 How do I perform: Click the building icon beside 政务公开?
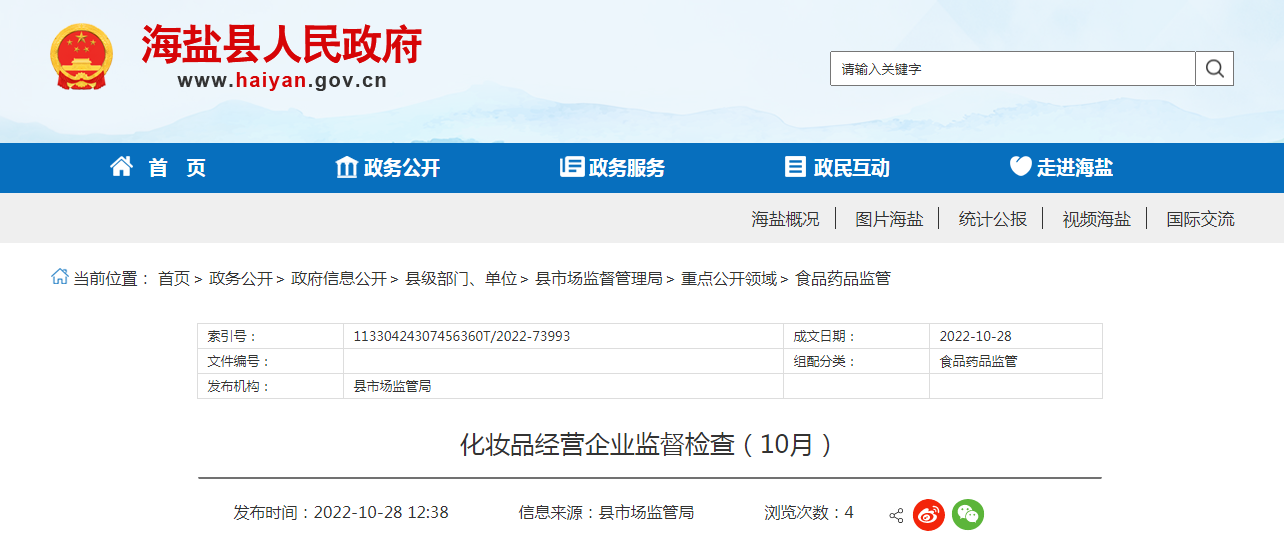(x=346, y=167)
